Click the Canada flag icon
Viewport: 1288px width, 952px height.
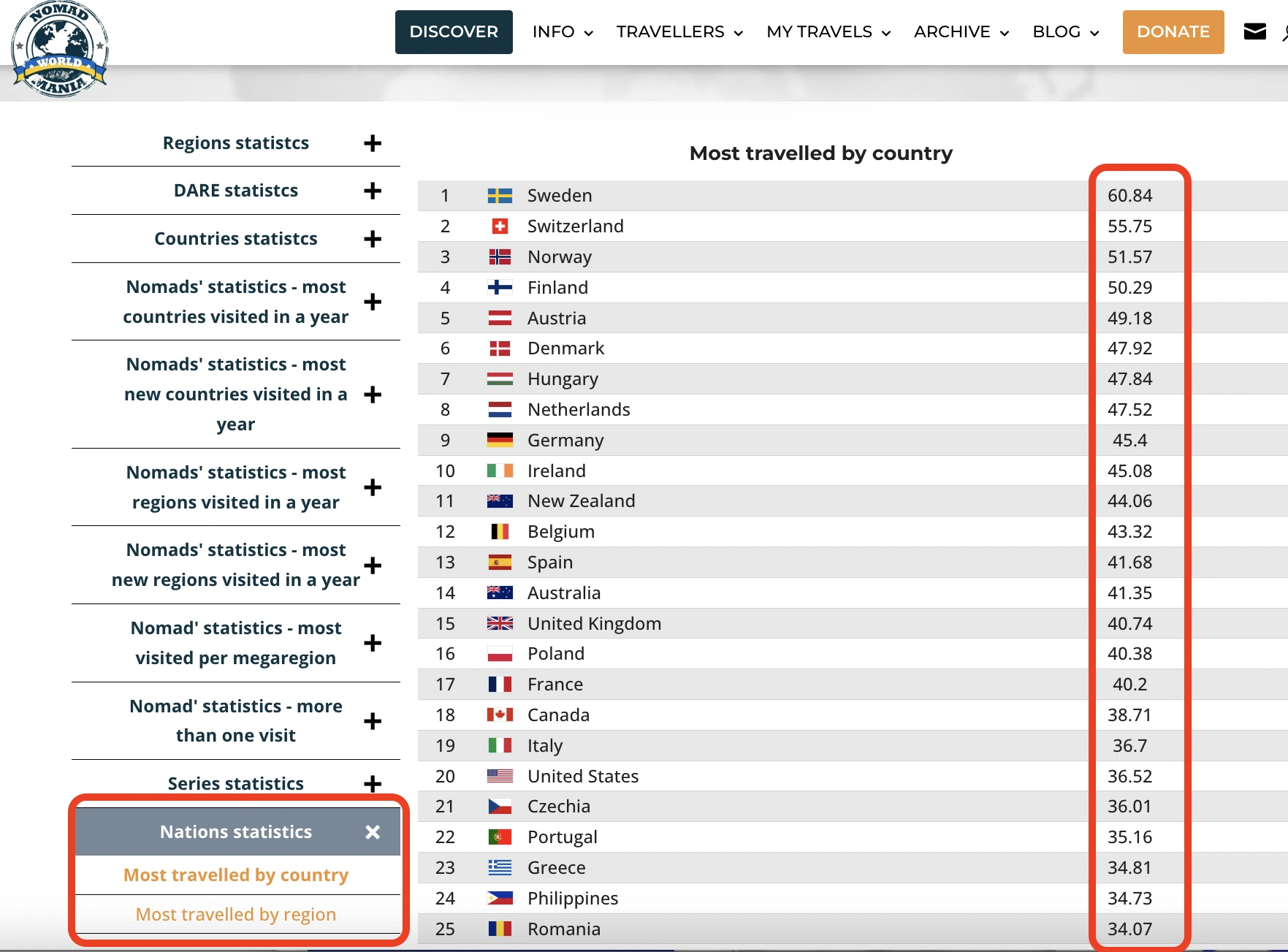click(500, 715)
